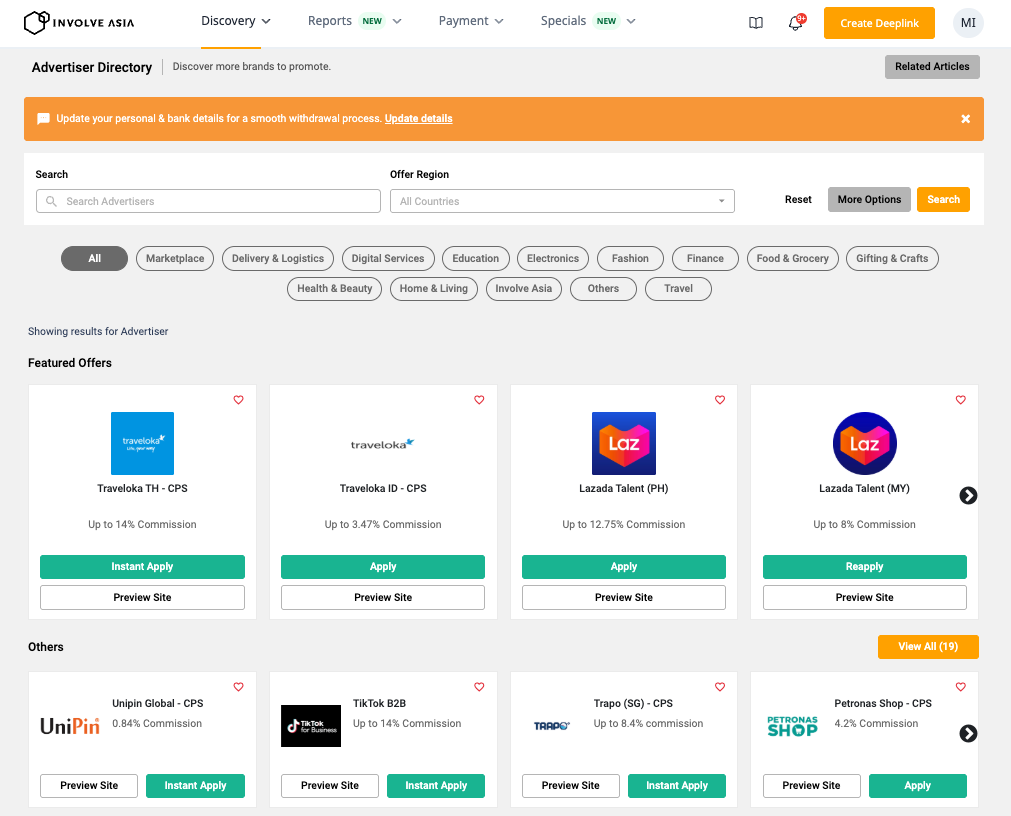Open the Reports menu
This screenshot has height=816, width=1011.
[x=355, y=21]
